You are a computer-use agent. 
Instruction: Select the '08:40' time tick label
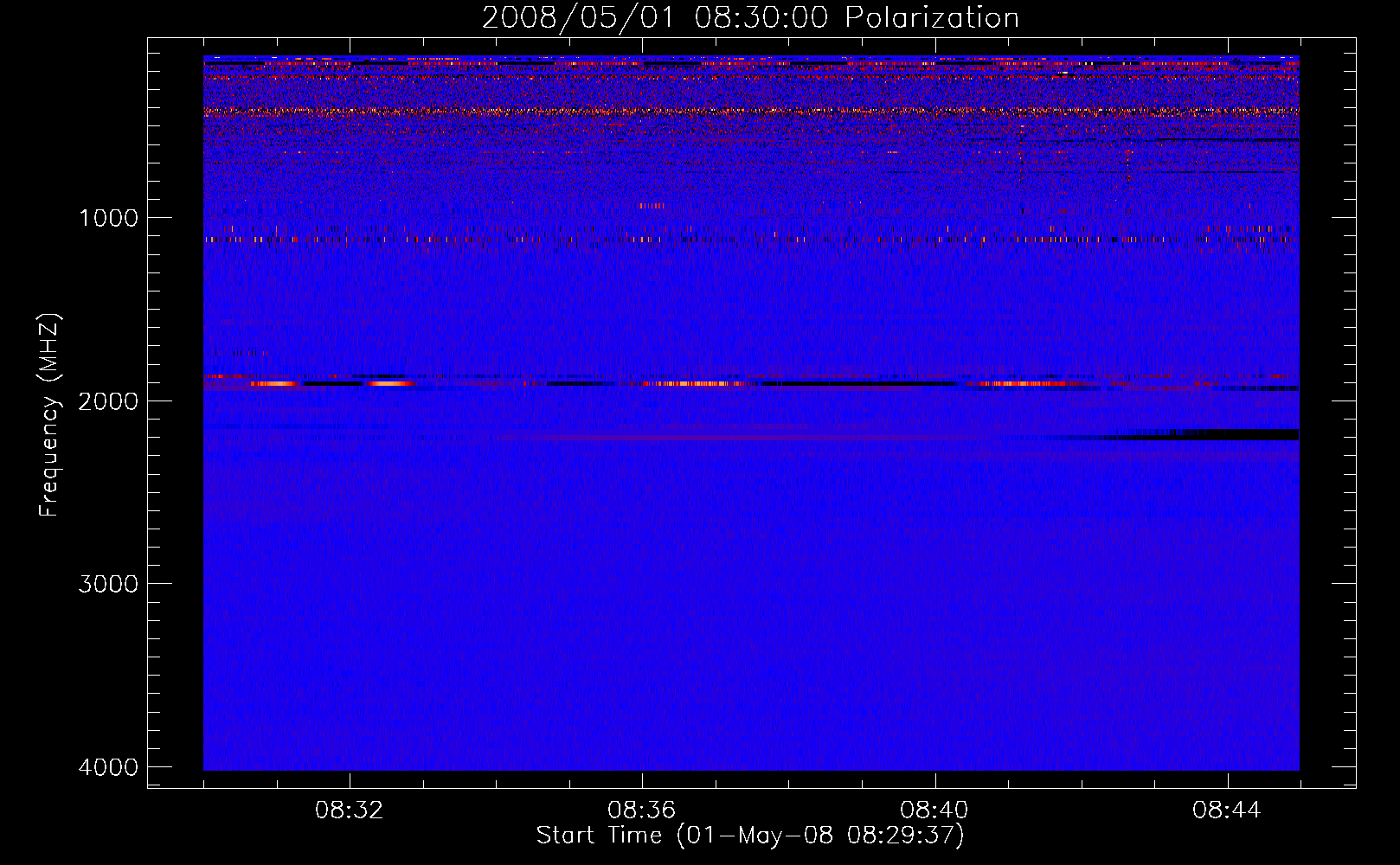(934, 811)
